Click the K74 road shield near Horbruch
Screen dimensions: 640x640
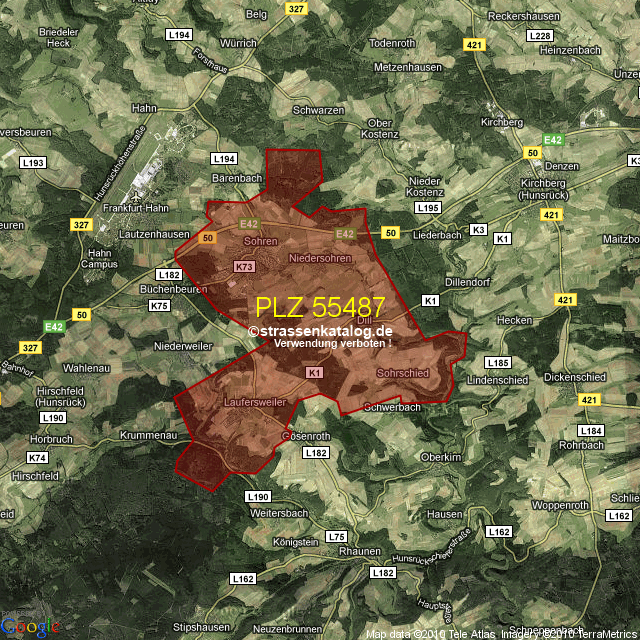pyautogui.click(x=37, y=457)
